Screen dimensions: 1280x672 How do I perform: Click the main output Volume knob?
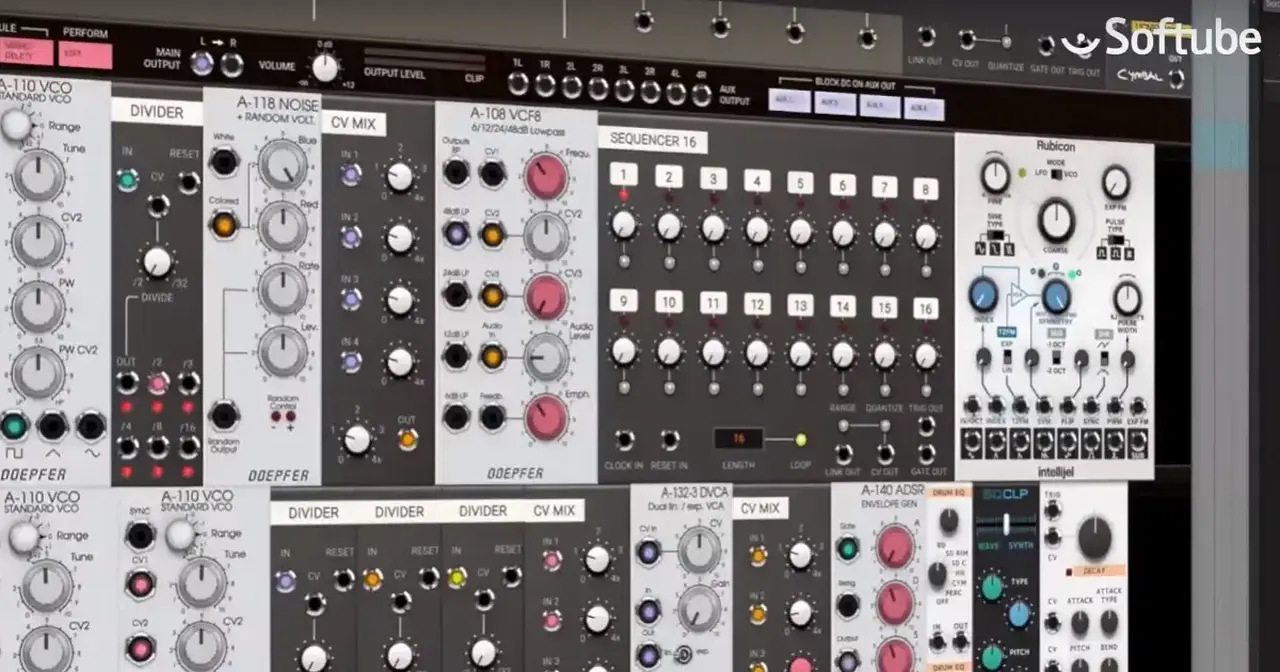click(x=325, y=67)
